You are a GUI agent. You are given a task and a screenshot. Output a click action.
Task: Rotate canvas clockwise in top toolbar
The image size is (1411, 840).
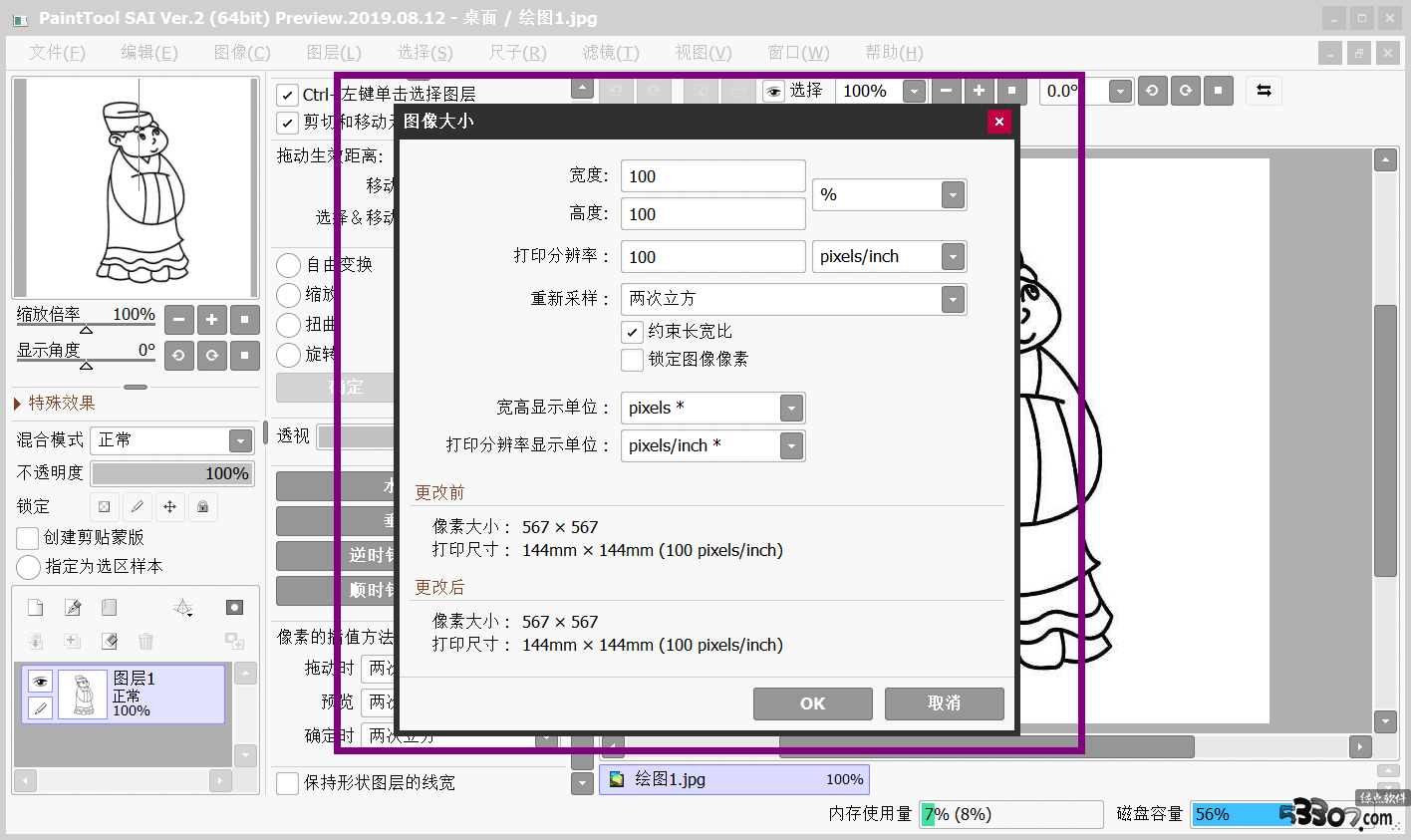[x=1186, y=91]
